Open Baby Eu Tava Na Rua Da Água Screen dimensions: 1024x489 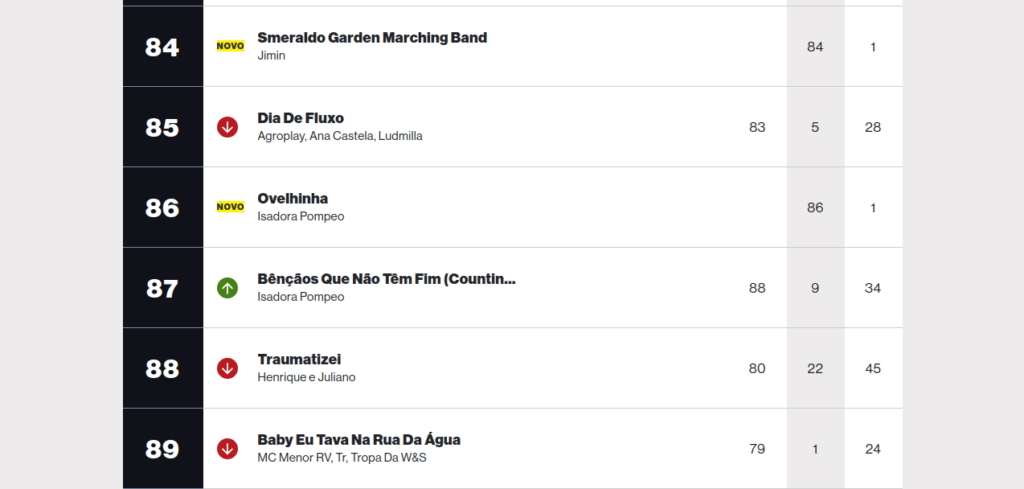pos(359,440)
